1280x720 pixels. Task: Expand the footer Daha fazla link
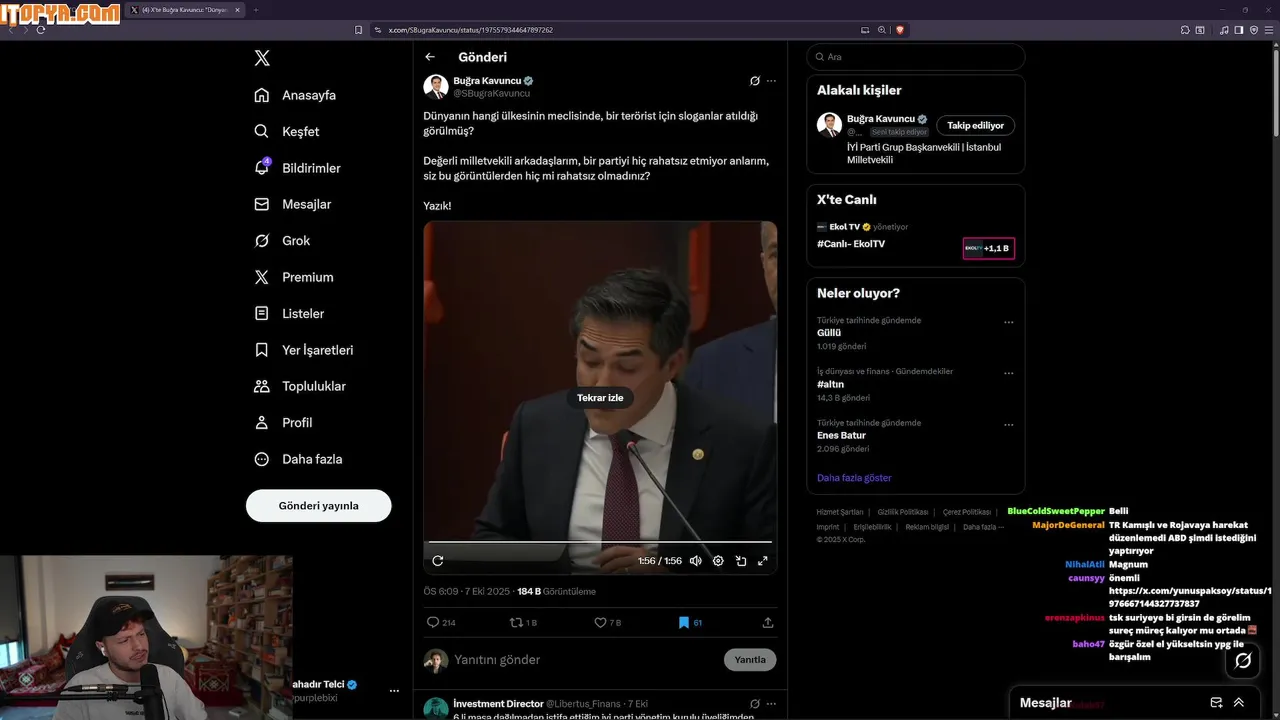click(983, 527)
